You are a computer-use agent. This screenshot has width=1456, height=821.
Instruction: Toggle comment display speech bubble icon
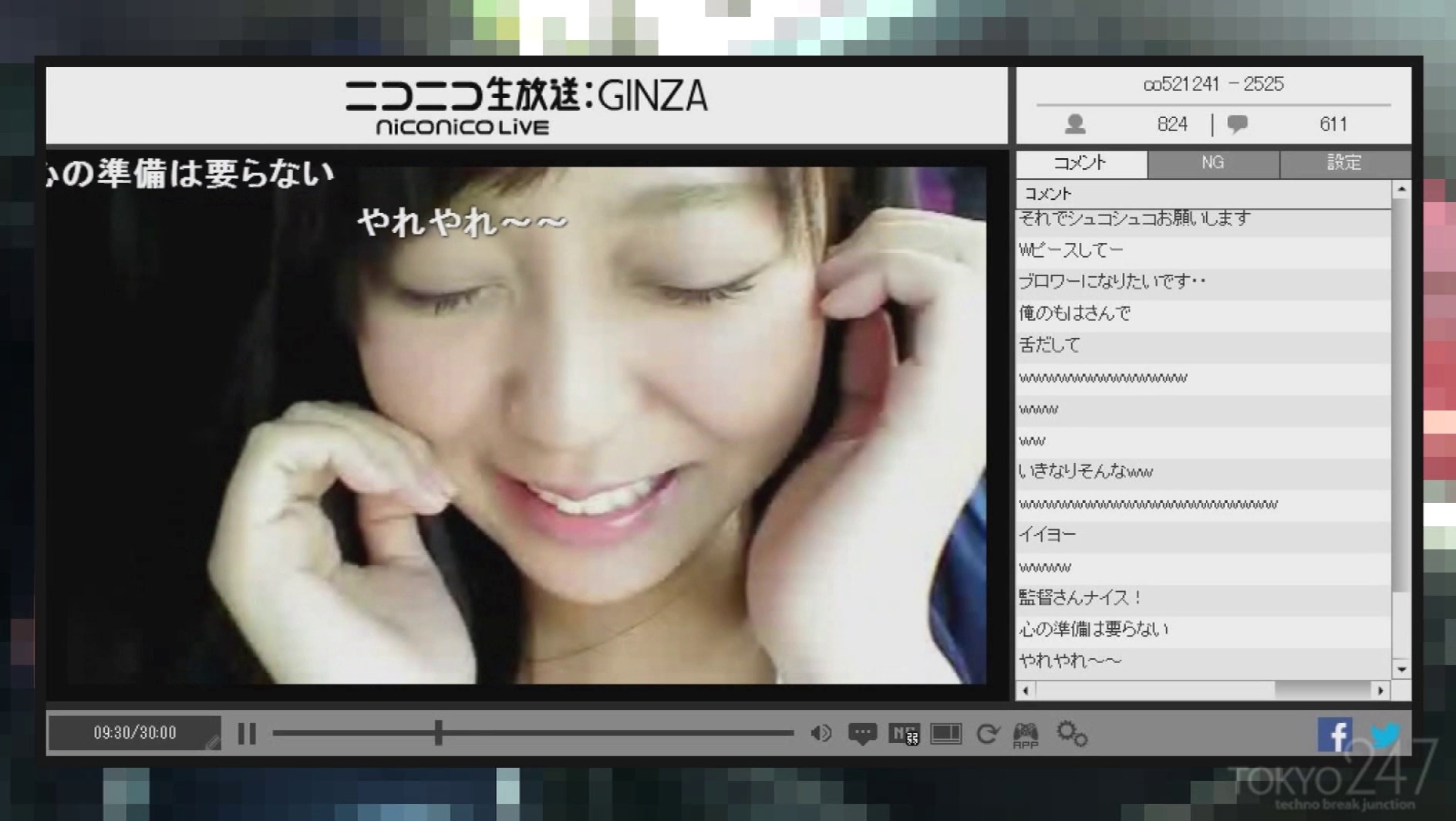(862, 733)
